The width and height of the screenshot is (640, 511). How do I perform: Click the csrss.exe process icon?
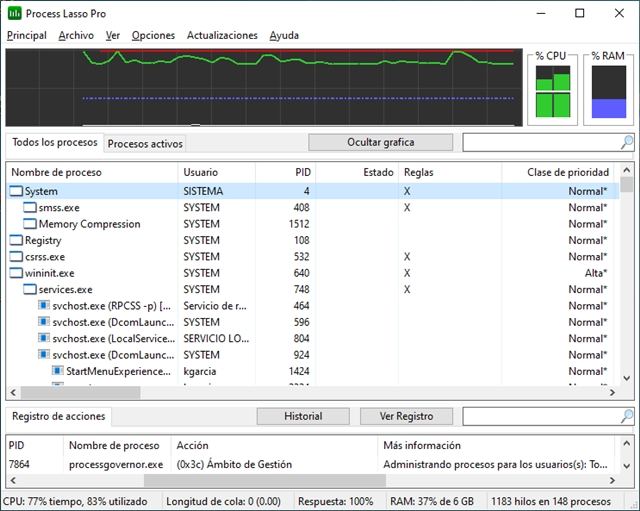(x=16, y=256)
